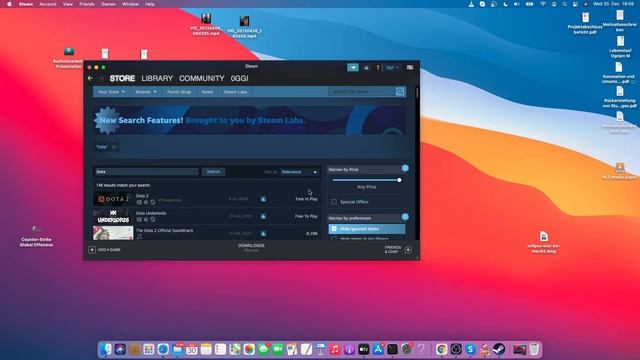
Task: Click the 'search the store' input field
Action: click(362, 91)
